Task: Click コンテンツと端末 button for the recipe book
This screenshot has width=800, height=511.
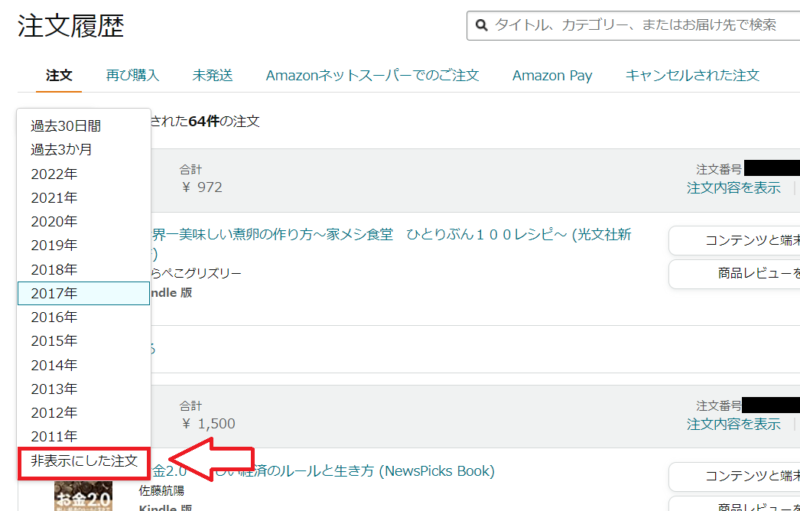Action: pos(734,240)
